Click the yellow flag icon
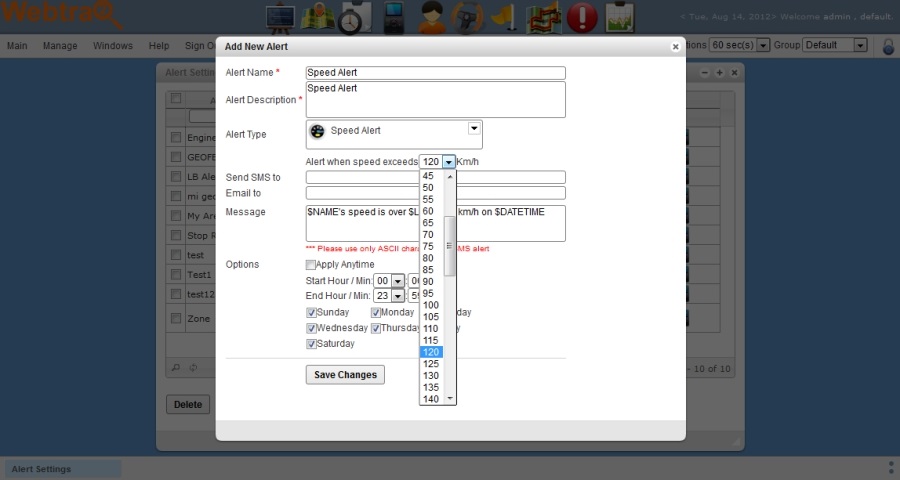900x480 pixels. click(x=507, y=17)
